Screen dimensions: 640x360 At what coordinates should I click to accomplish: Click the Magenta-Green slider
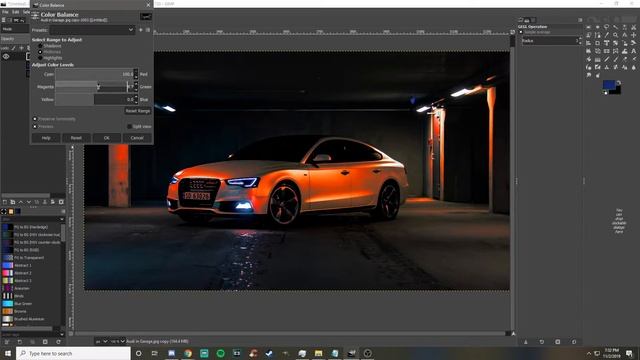tap(94, 87)
